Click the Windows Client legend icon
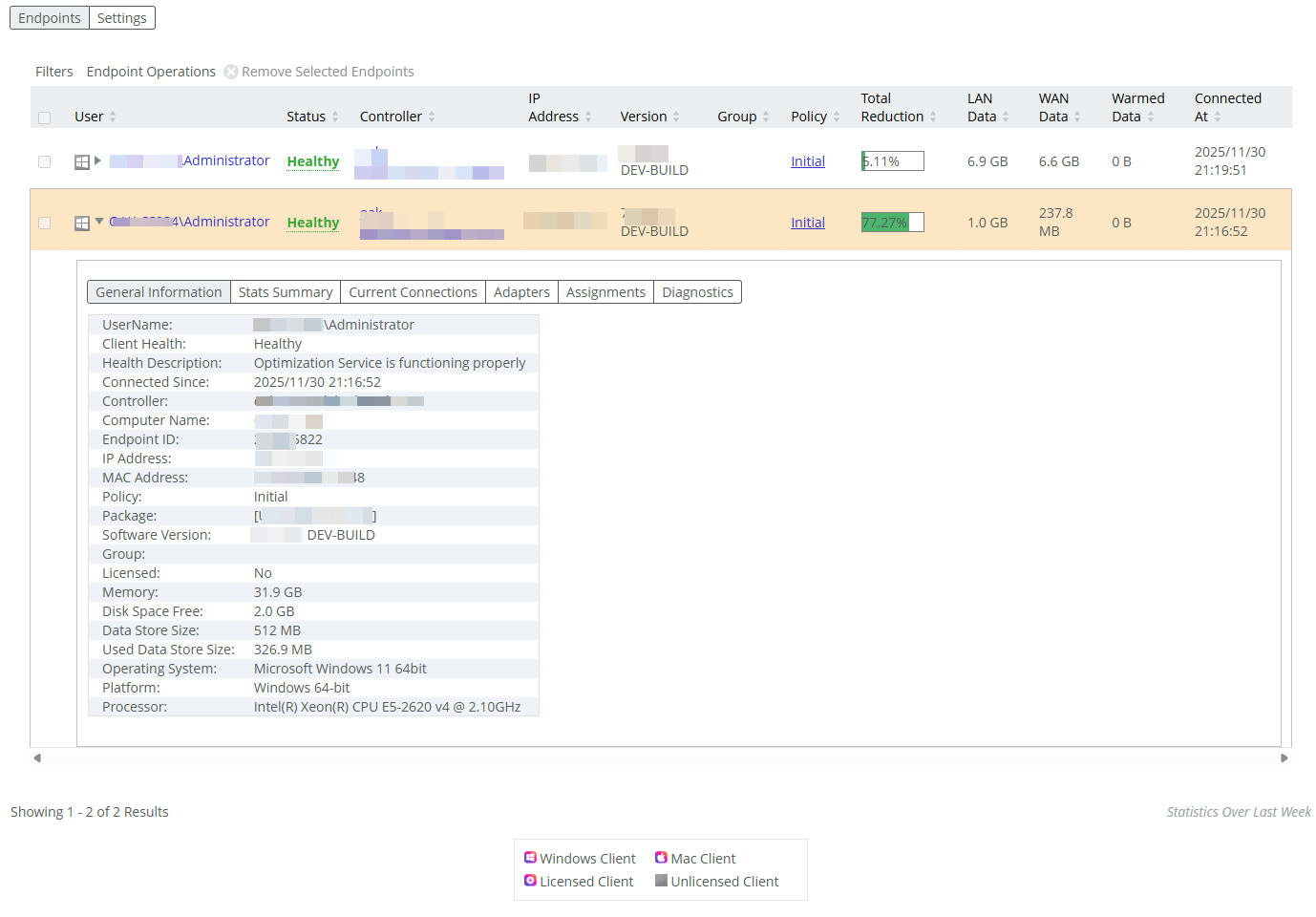The width and height of the screenshot is (1316, 917). (530, 858)
